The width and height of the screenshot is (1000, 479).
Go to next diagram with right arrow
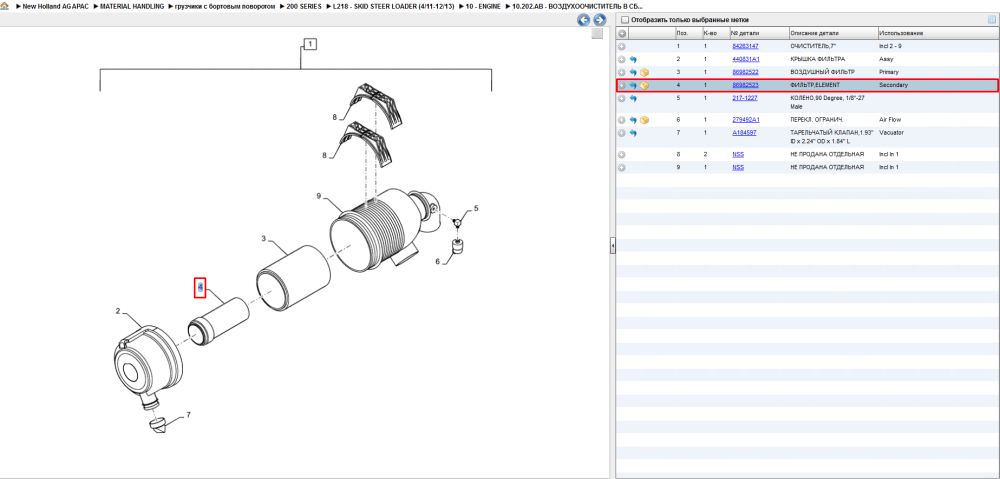(x=599, y=20)
